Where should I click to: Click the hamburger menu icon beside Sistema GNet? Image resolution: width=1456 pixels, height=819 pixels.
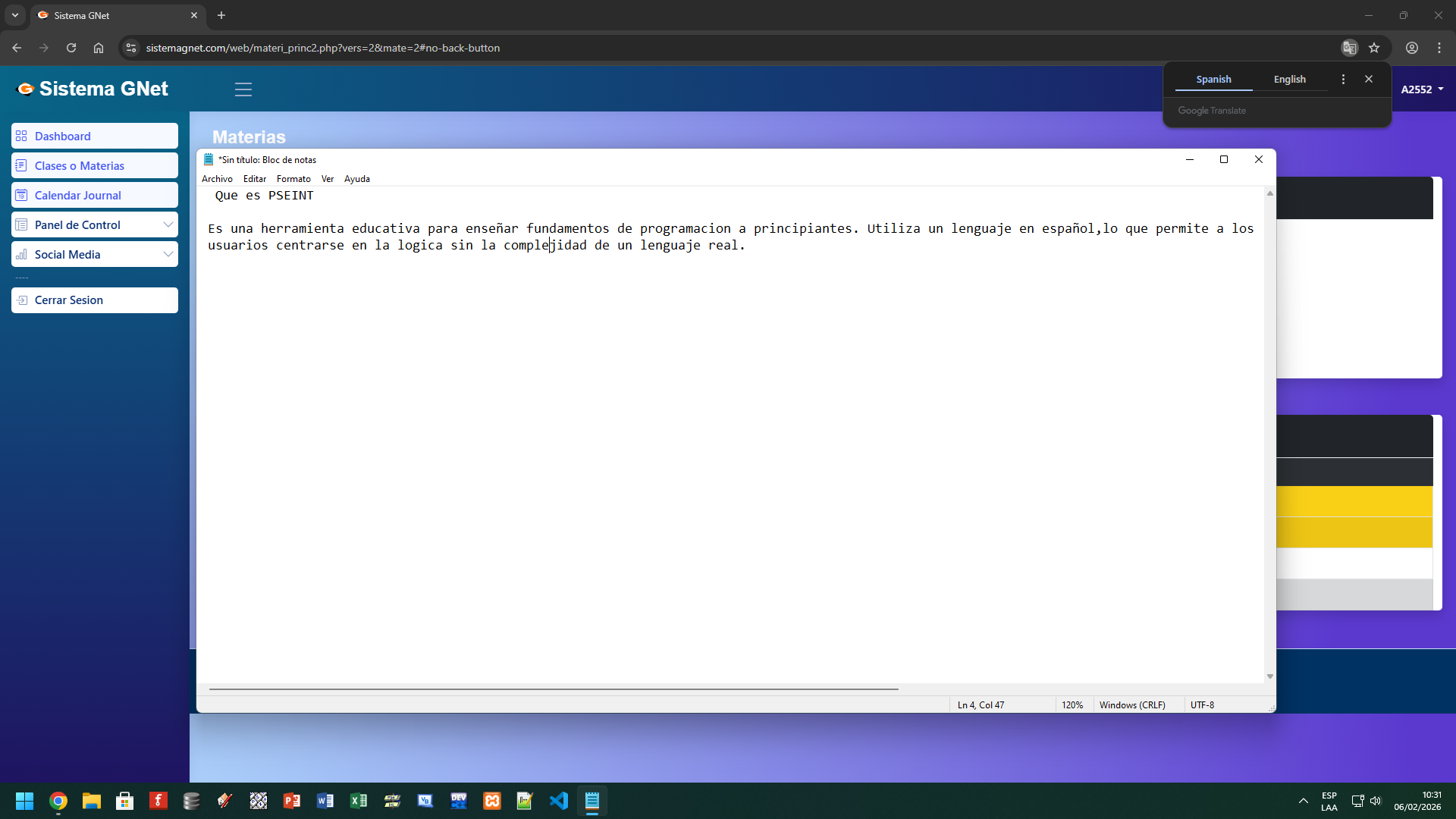243,89
